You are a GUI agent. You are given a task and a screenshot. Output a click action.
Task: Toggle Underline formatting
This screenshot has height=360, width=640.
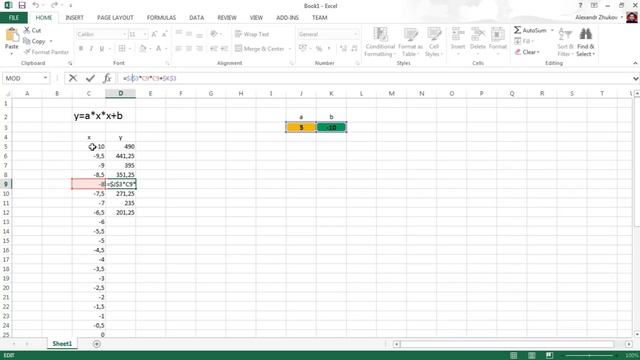click(x=102, y=49)
